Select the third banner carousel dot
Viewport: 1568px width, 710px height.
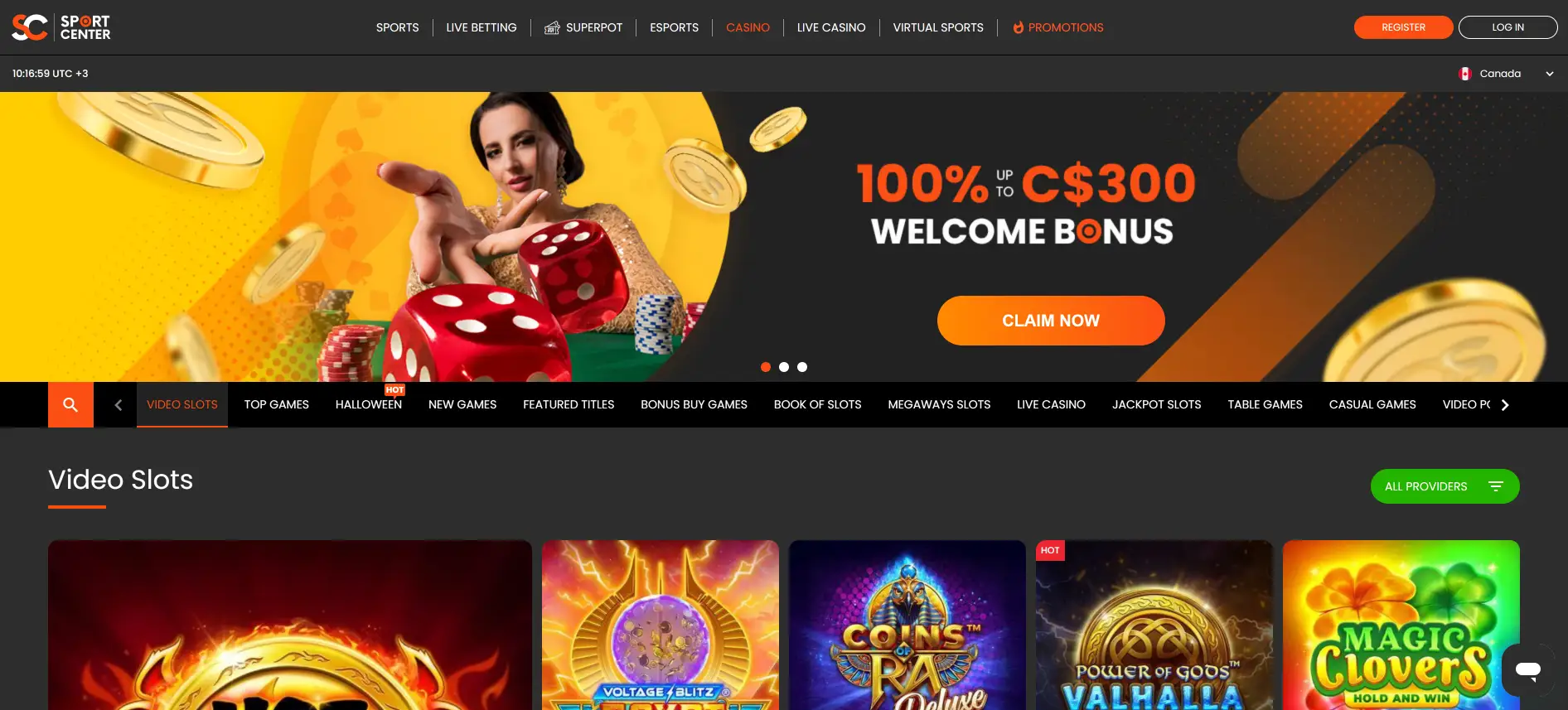[x=802, y=367]
